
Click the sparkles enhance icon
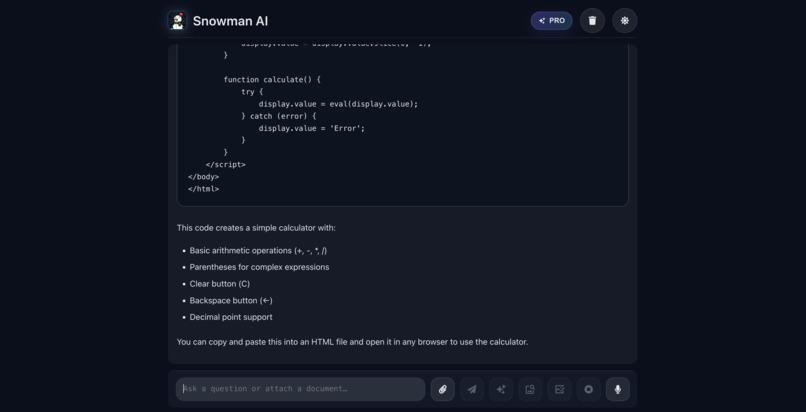click(x=501, y=389)
